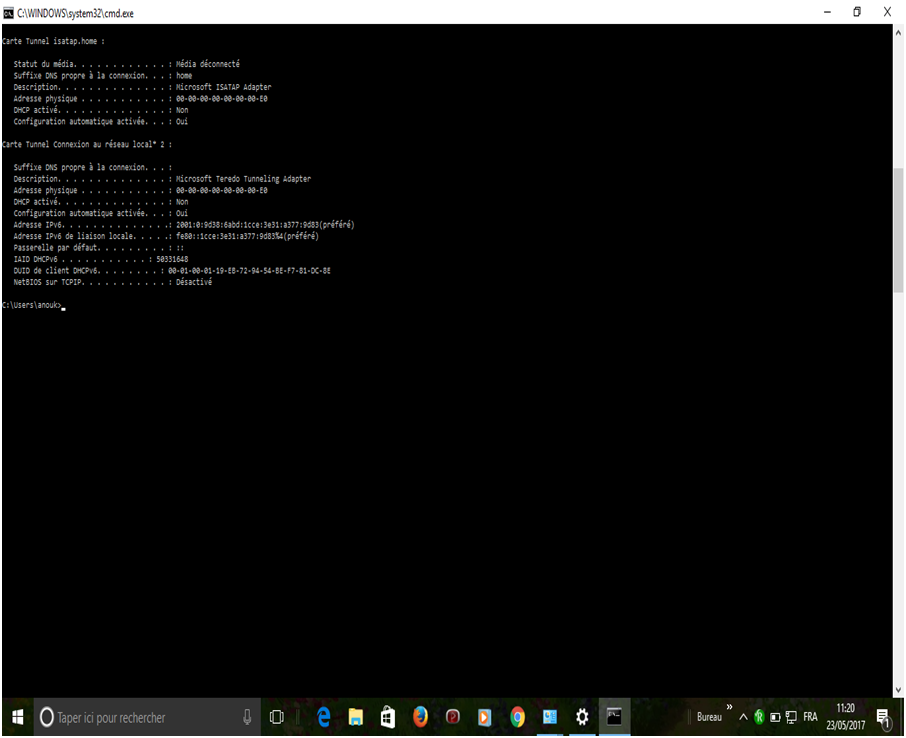The height and width of the screenshot is (738, 906).
Task: Open the Windows Start menu
Action: click(17, 717)
